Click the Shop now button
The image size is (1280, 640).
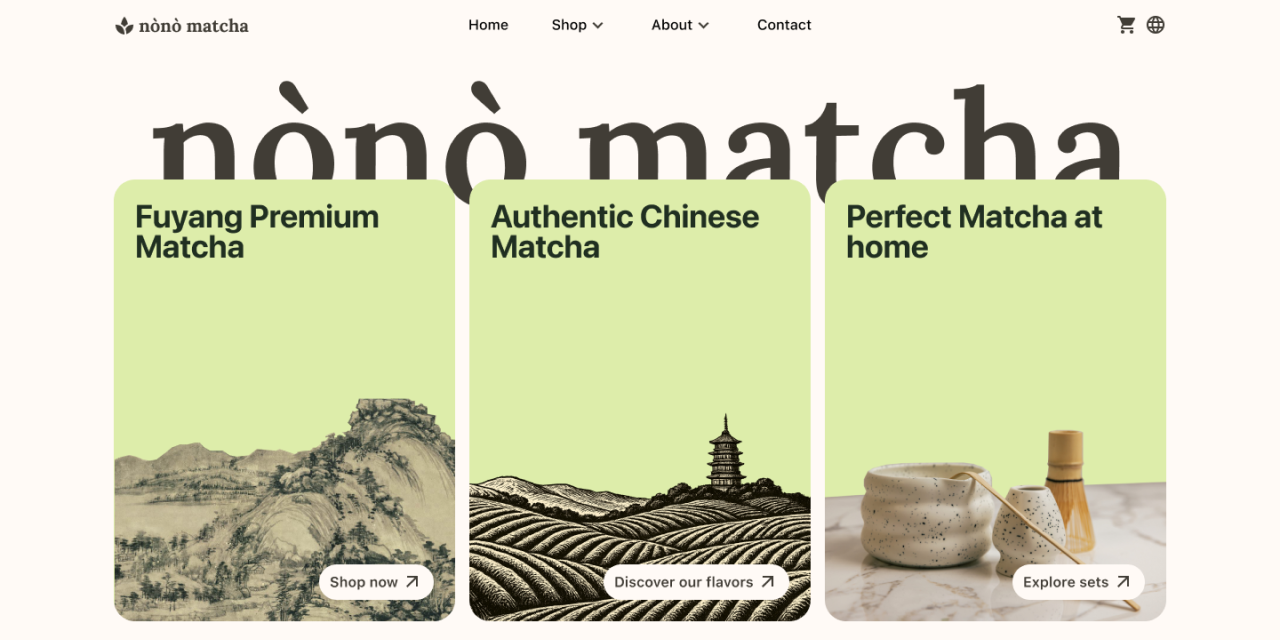(x=376, y=582)
